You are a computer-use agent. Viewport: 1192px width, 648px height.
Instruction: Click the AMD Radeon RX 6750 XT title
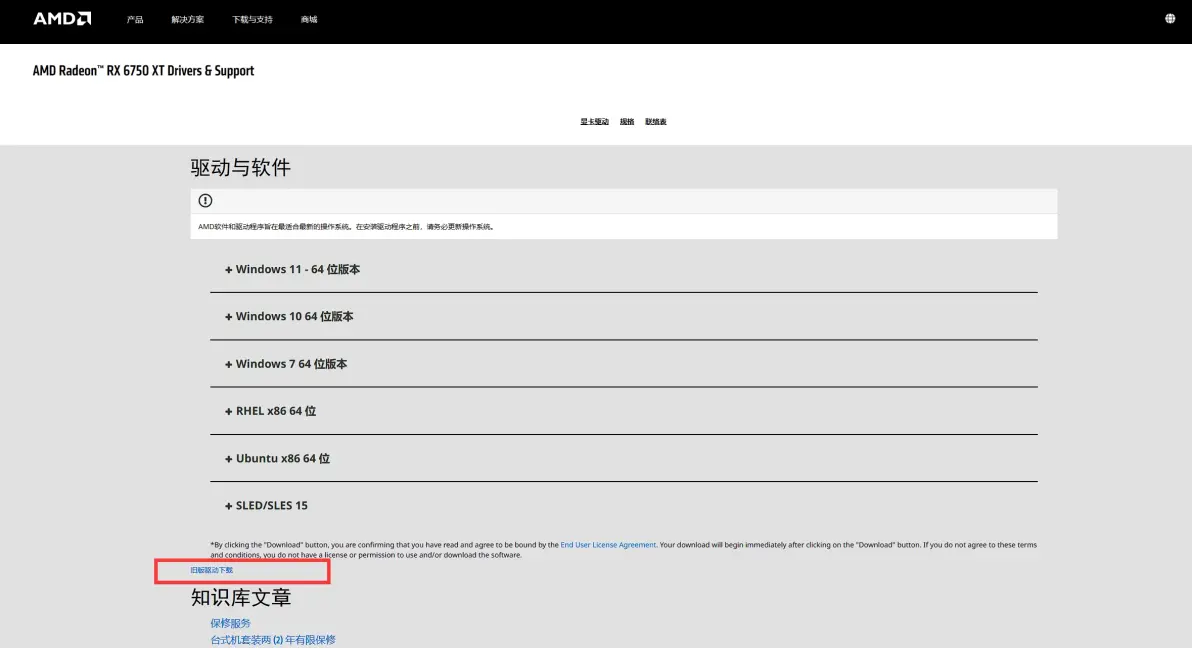(x=144, y=71)
